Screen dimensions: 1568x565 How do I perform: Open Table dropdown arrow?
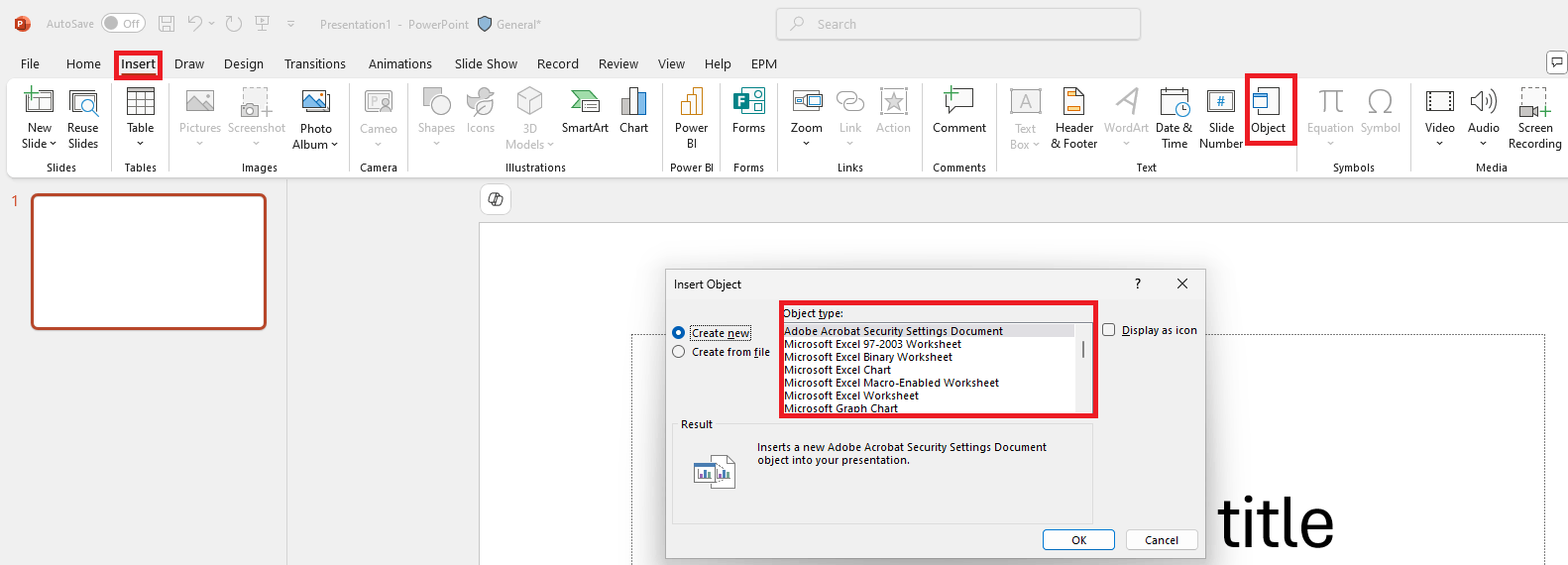141,144
